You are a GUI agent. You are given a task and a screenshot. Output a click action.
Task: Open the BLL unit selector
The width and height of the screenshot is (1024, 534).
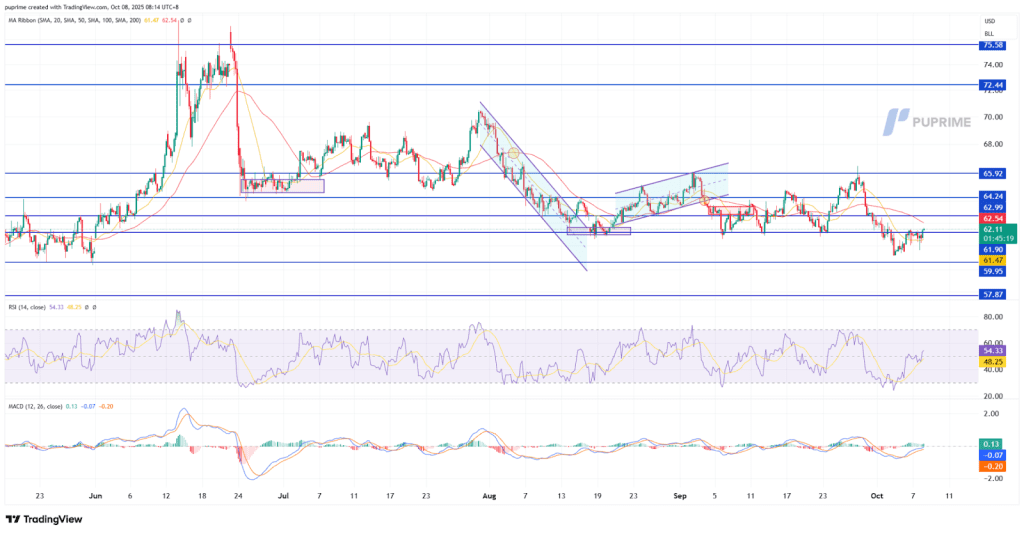pyautogui.click(x=989, y=32)
